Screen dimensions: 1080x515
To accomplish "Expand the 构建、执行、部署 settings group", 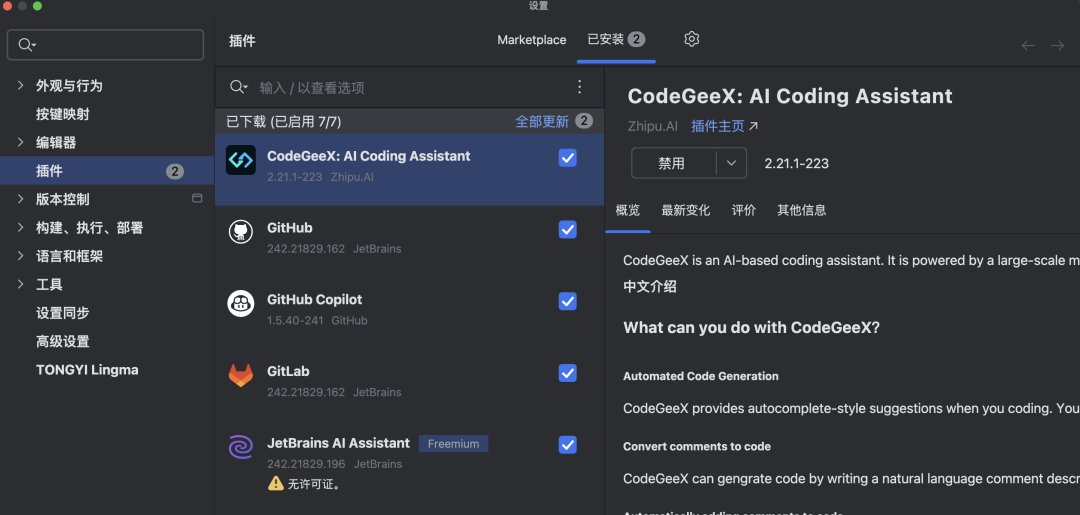I will click(x=21, y=228).
